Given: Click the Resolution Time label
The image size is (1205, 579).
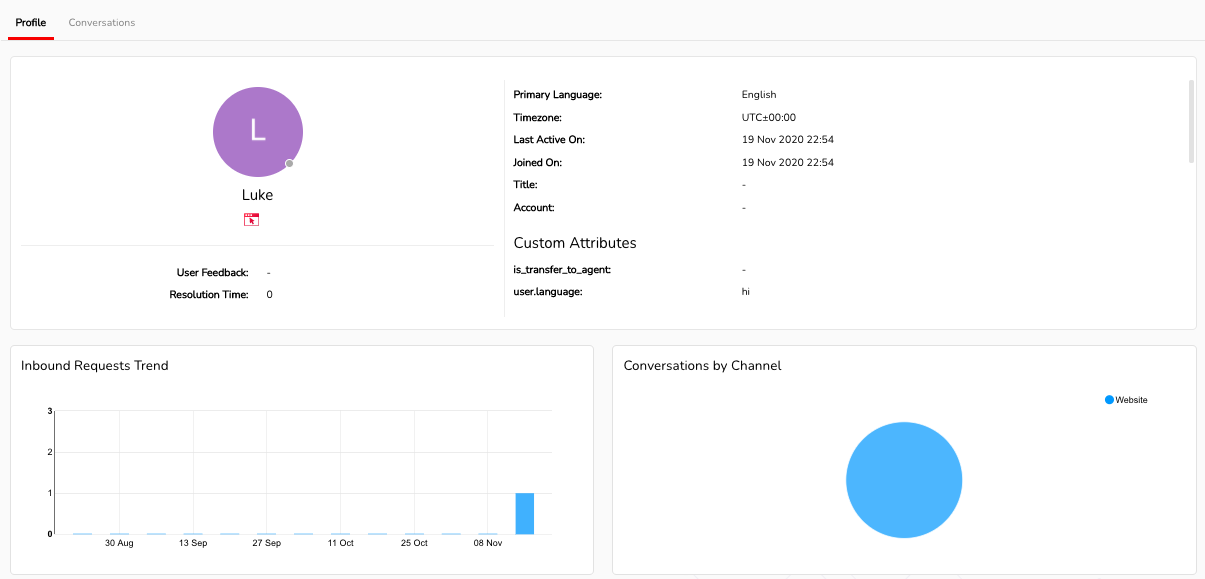Looking at the screenshot, I should tap(209, 295).
